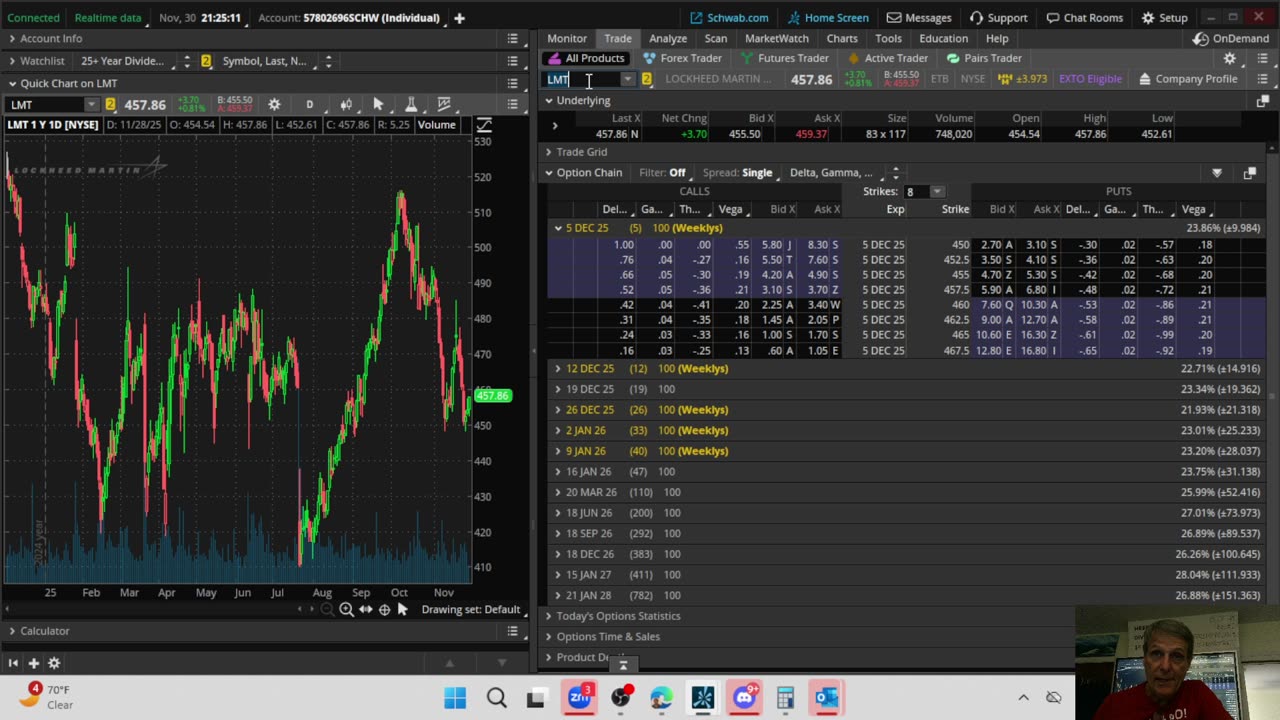
Task: Switch to Pairs Trader view
Action: pyautogui.click(x=984, y=58)
